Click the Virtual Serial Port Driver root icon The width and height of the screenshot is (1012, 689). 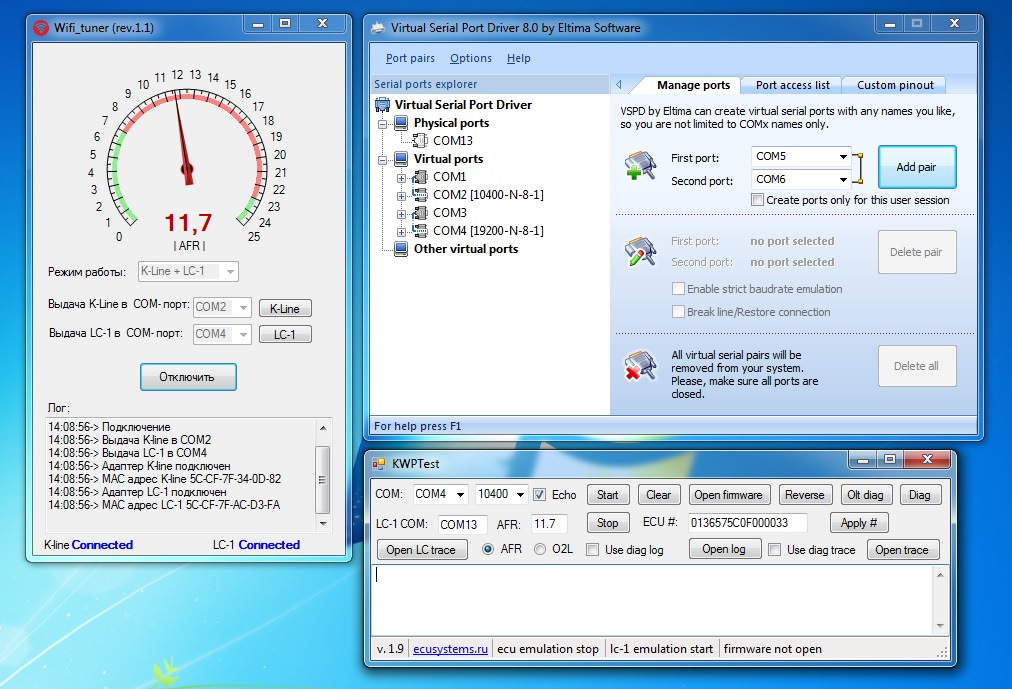383,105
